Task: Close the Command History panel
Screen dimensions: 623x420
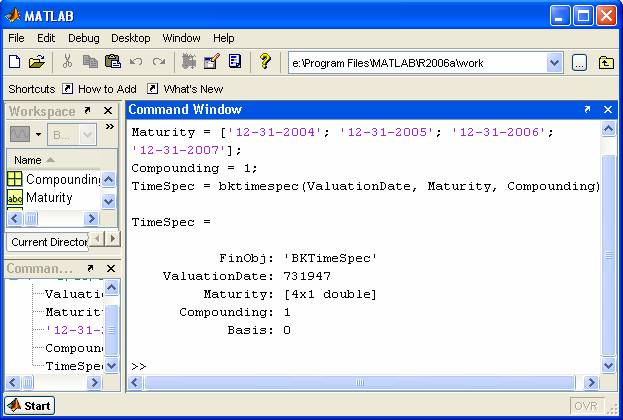Action: [111, 269]
